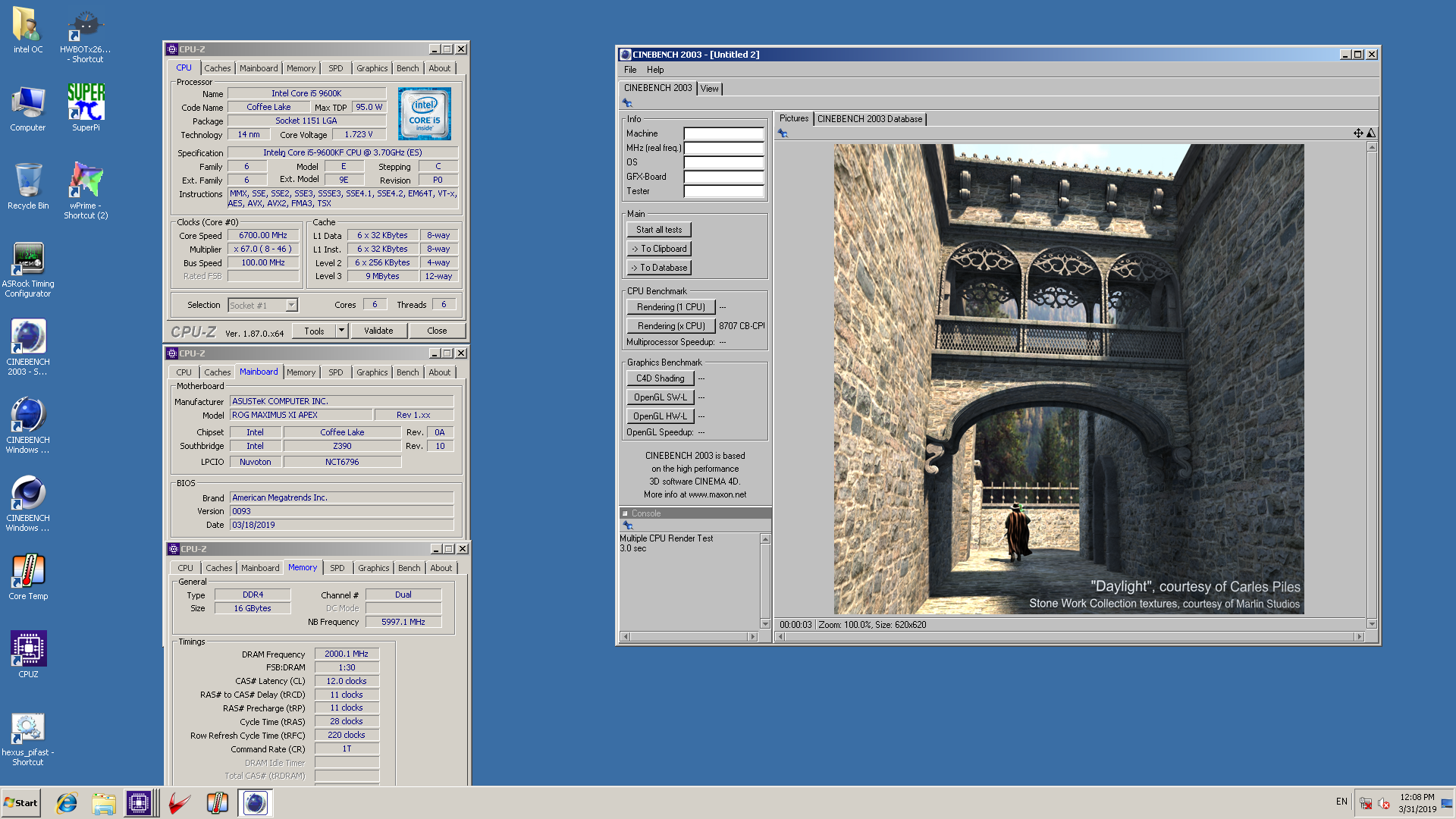Click the To Database button
This screenshot has height=819, width=1456.
click(x=659, y=268)
